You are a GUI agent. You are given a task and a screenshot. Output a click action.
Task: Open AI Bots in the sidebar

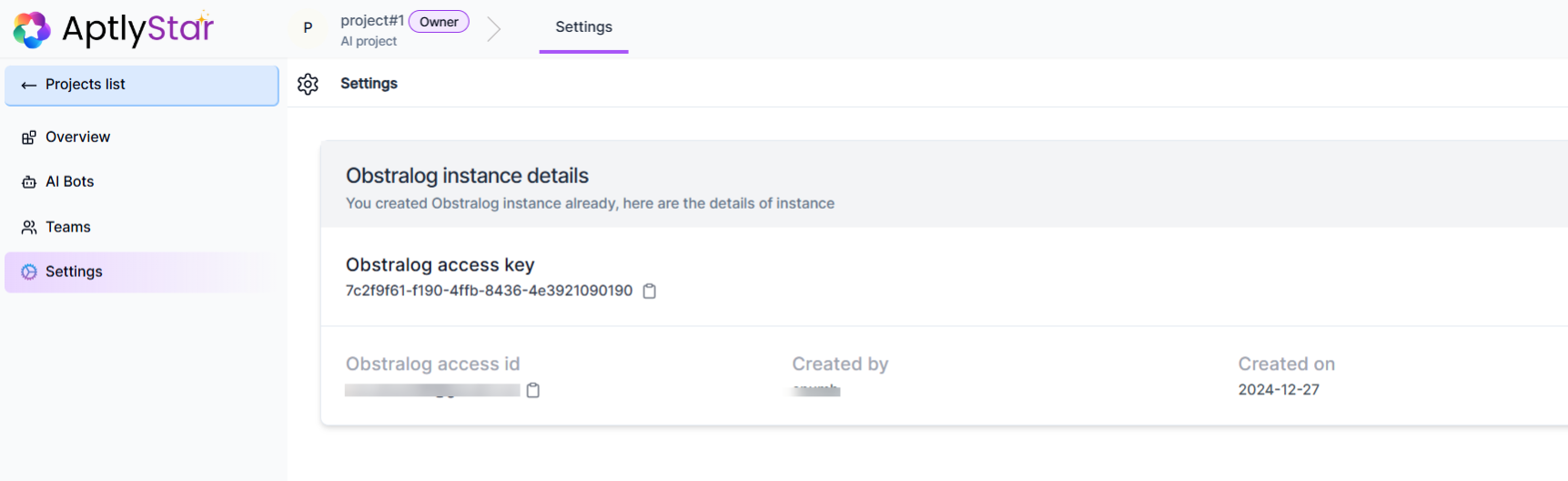point(142,181)
